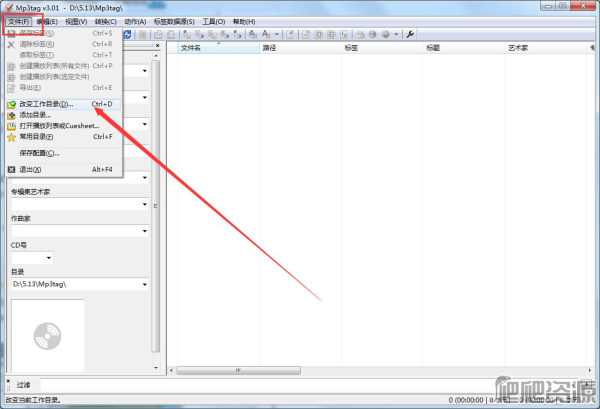Viewport: 600px width, 409px height.
Task: Click the tag panel vertical scrollbar
Action: click(x=155, y=200)
